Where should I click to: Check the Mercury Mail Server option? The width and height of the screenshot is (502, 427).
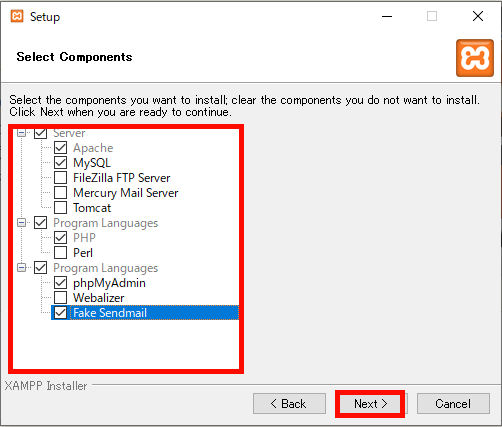[x=60, y=193]
